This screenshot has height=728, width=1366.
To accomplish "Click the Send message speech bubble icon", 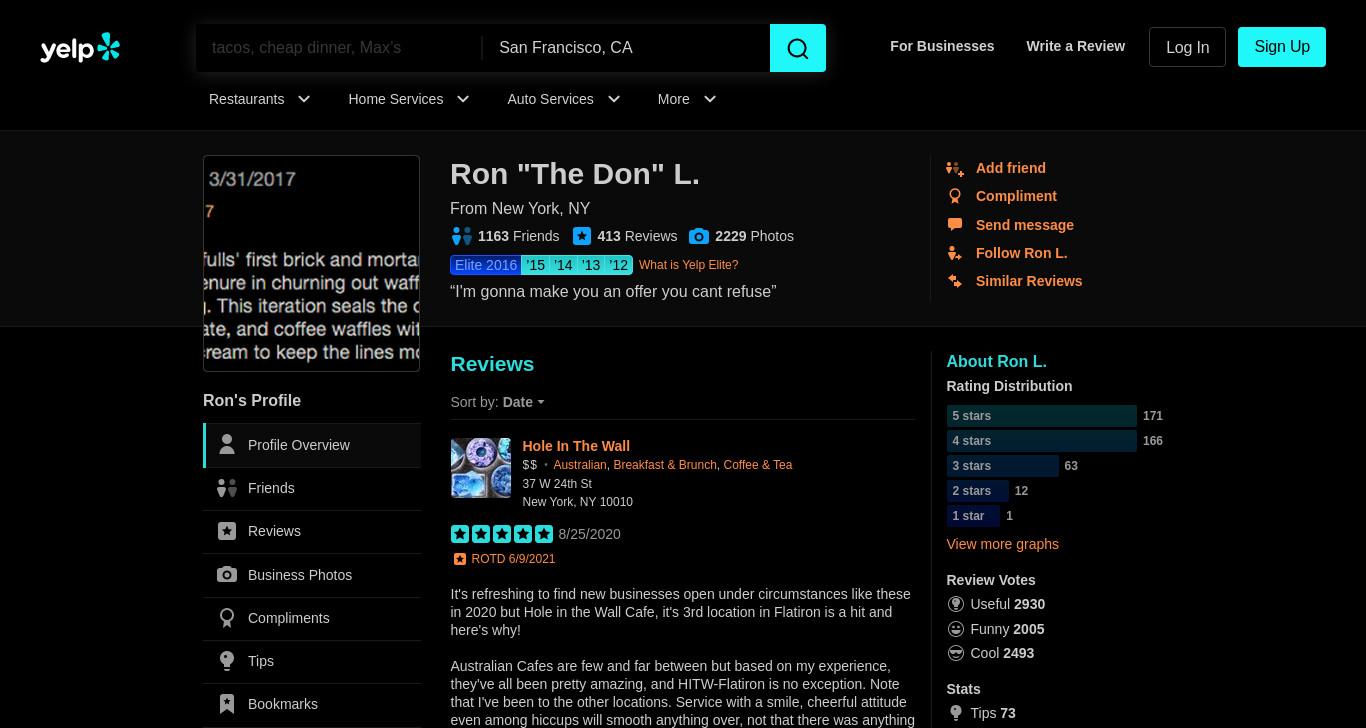I will click(955, 225).
